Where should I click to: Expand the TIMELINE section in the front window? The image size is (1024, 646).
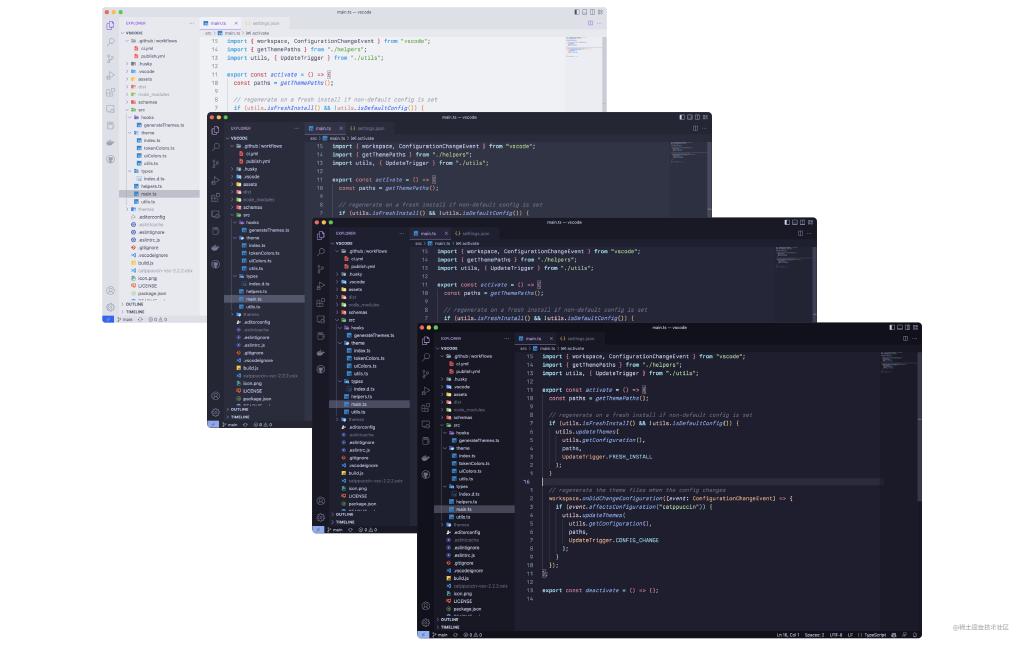450,627
